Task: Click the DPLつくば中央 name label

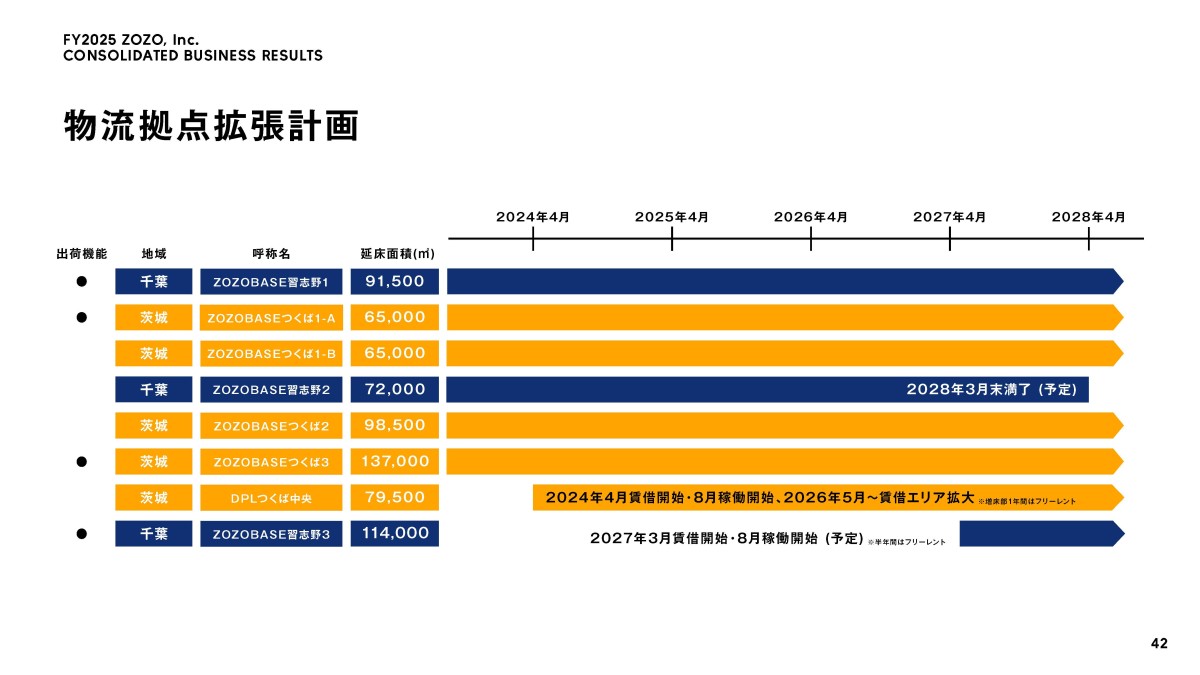Action: click(271, 498)
